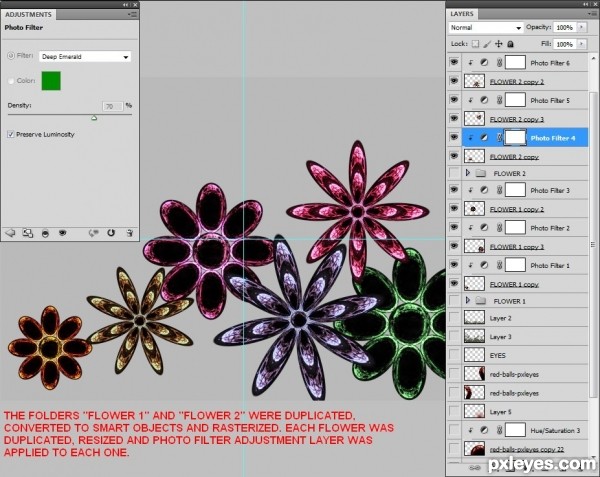Select the LAYERS tab
Viewport: 600px width, 477px height.
click(x=462, y=14)
